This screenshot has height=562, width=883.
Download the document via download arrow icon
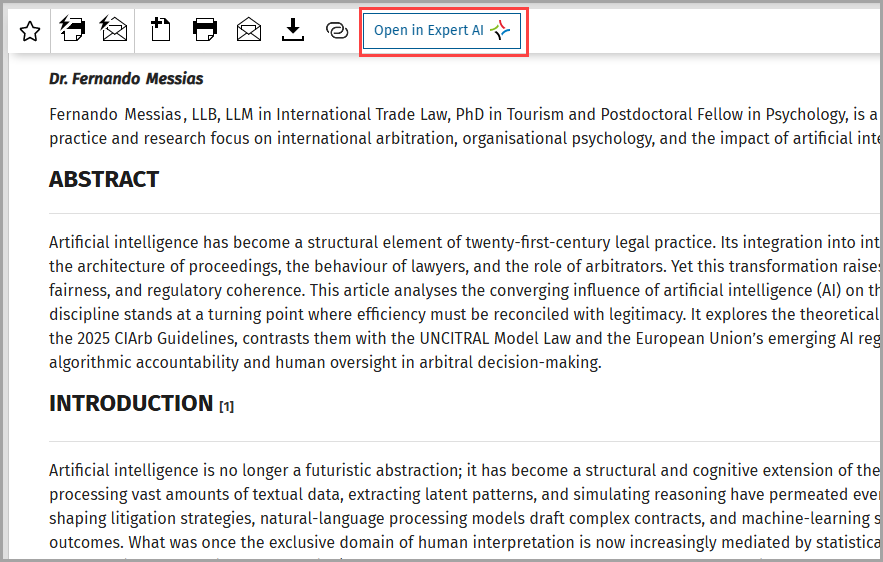[x=293, y=30]
